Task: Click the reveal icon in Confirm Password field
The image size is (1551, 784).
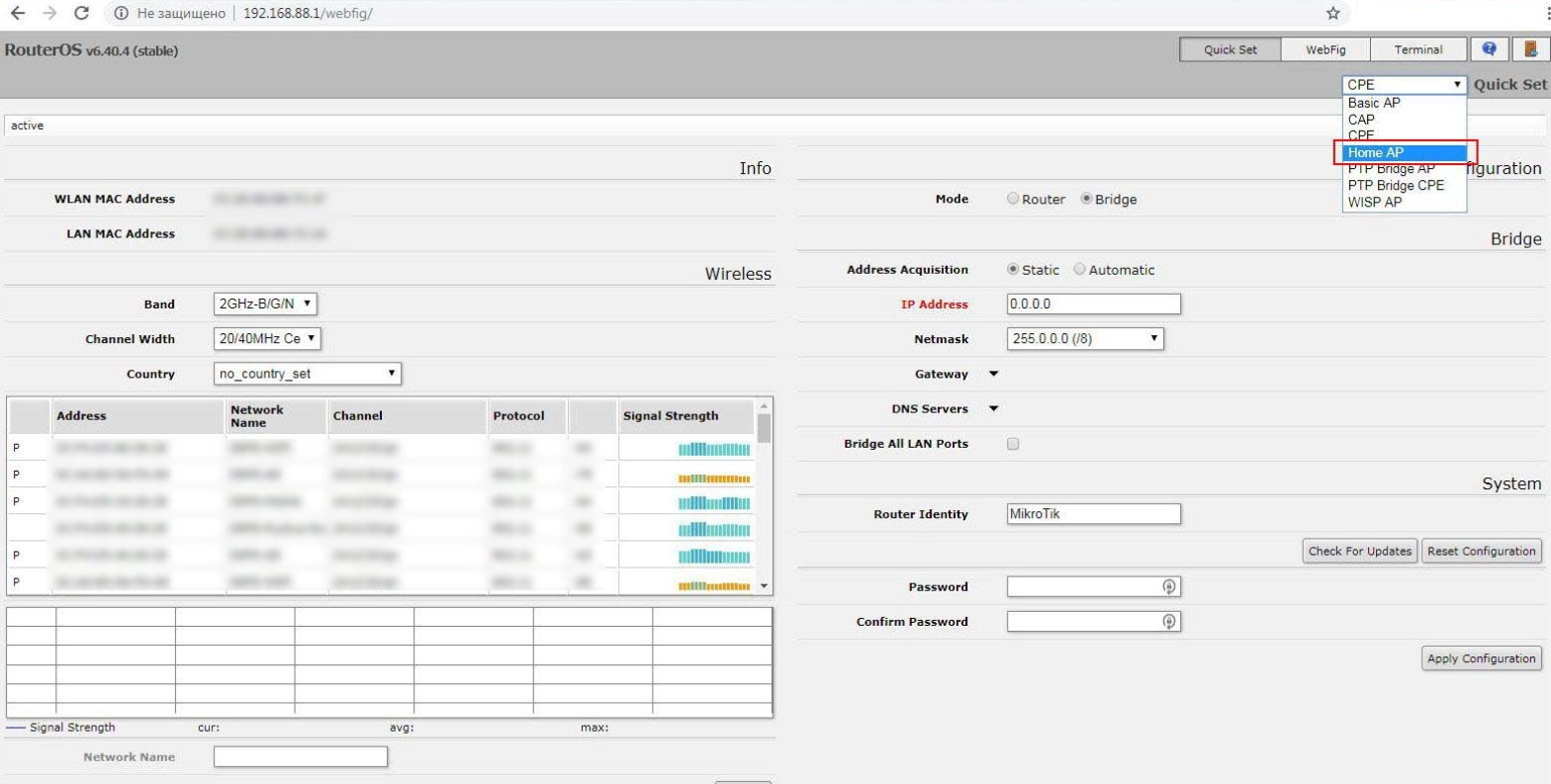Action: coord(1168,622)
